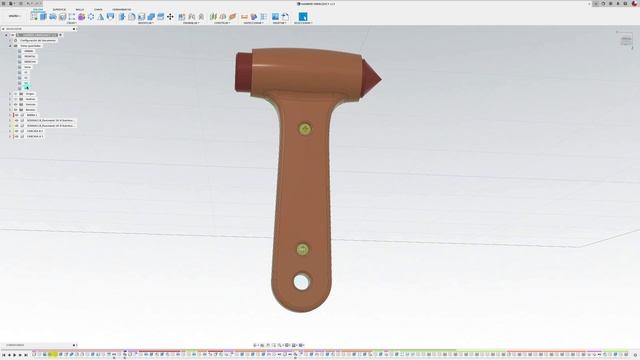The image size is (640, 360).
Task: Switch to the SÓLIDO tab
Action: (38, 9)
